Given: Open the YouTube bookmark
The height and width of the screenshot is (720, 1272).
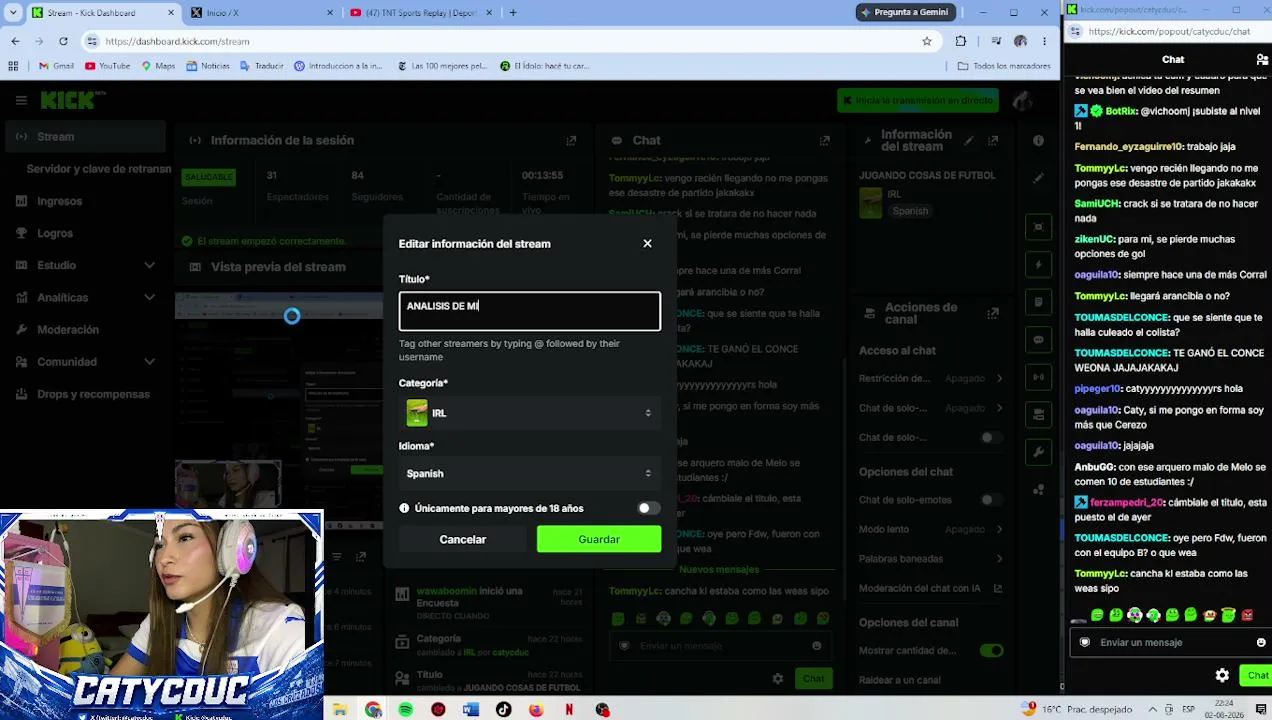Looking at the screenshot, I should point(107,66).
